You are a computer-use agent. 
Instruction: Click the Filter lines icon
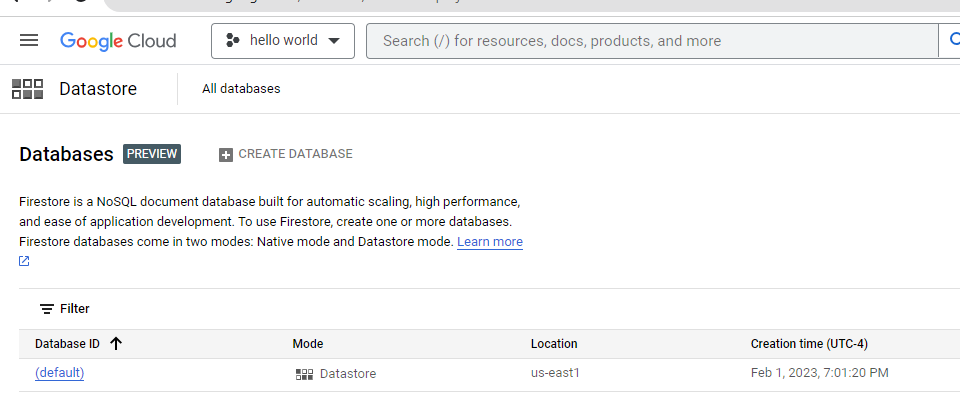tap(47, 309)
